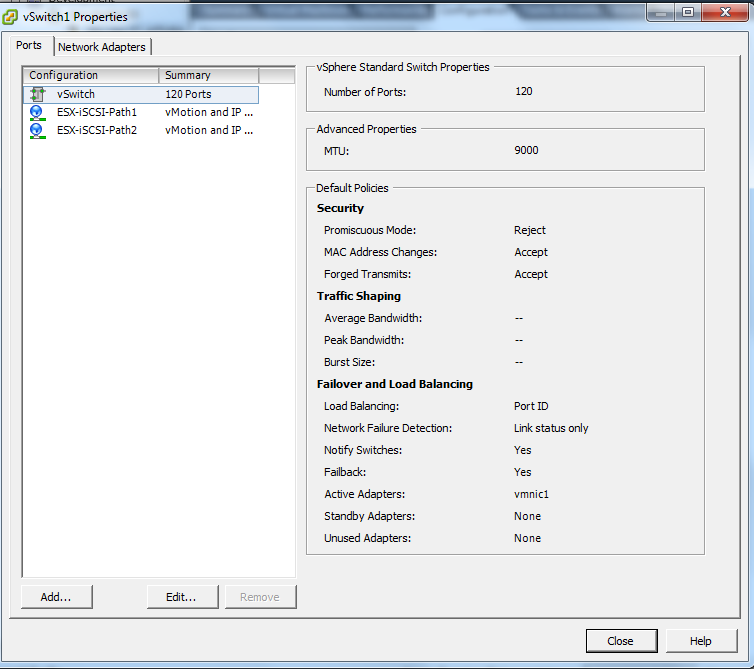
Task: Click the Failback value Yes
Action: tap(522, 473)
